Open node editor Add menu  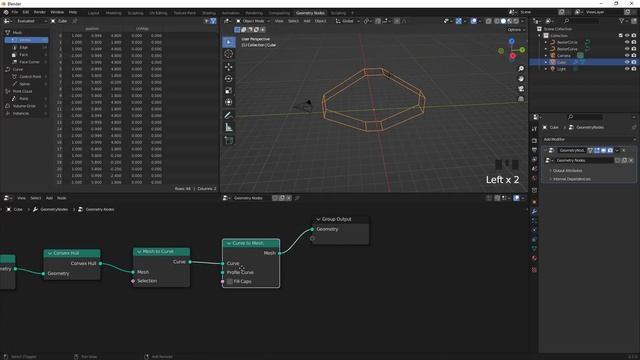49,198
